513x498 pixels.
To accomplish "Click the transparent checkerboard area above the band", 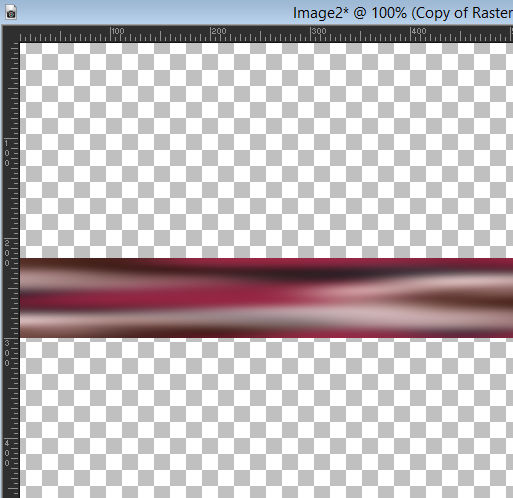I will click(266, 150).
